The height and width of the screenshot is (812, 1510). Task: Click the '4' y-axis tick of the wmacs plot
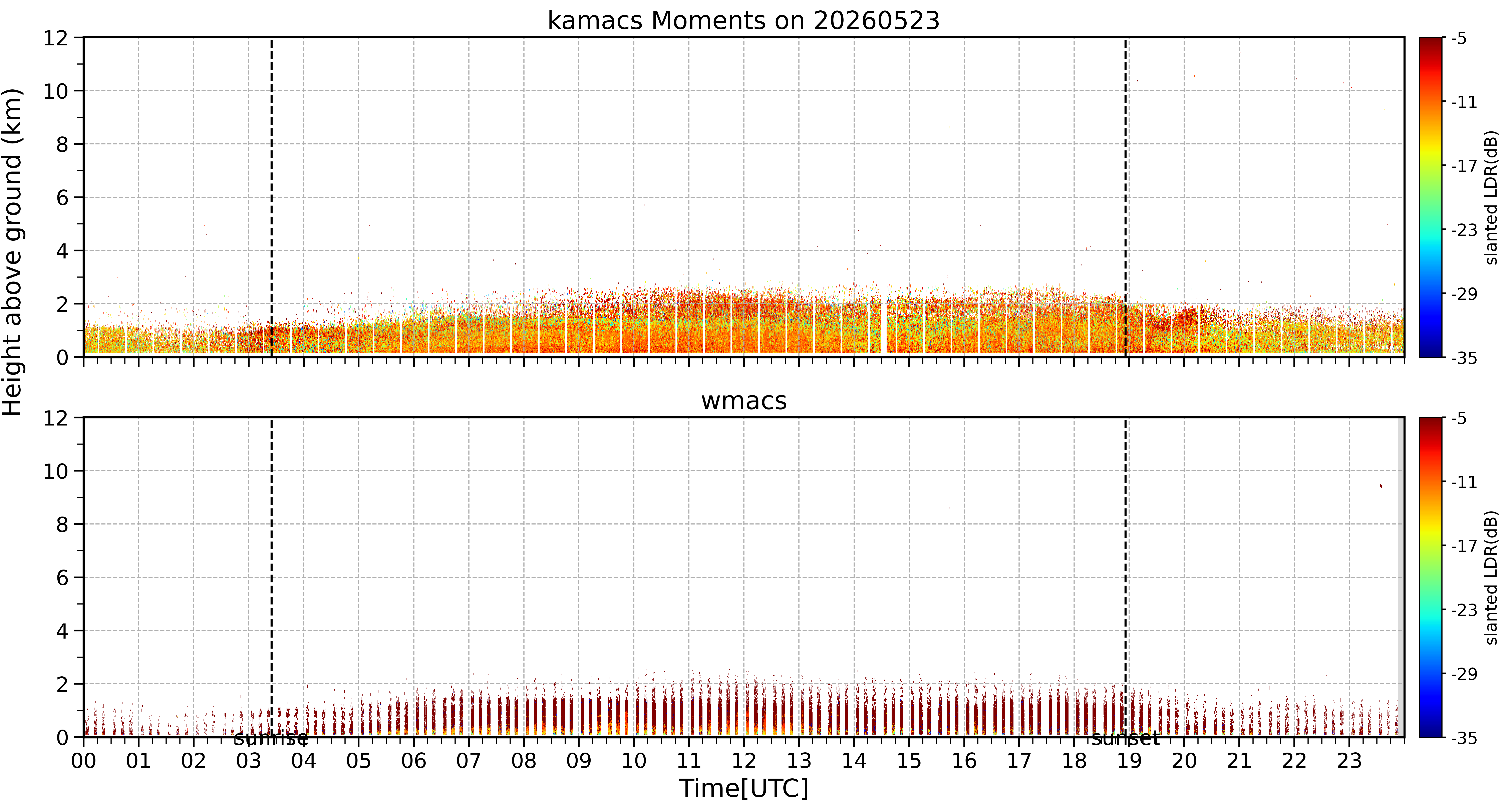(62, 631)
